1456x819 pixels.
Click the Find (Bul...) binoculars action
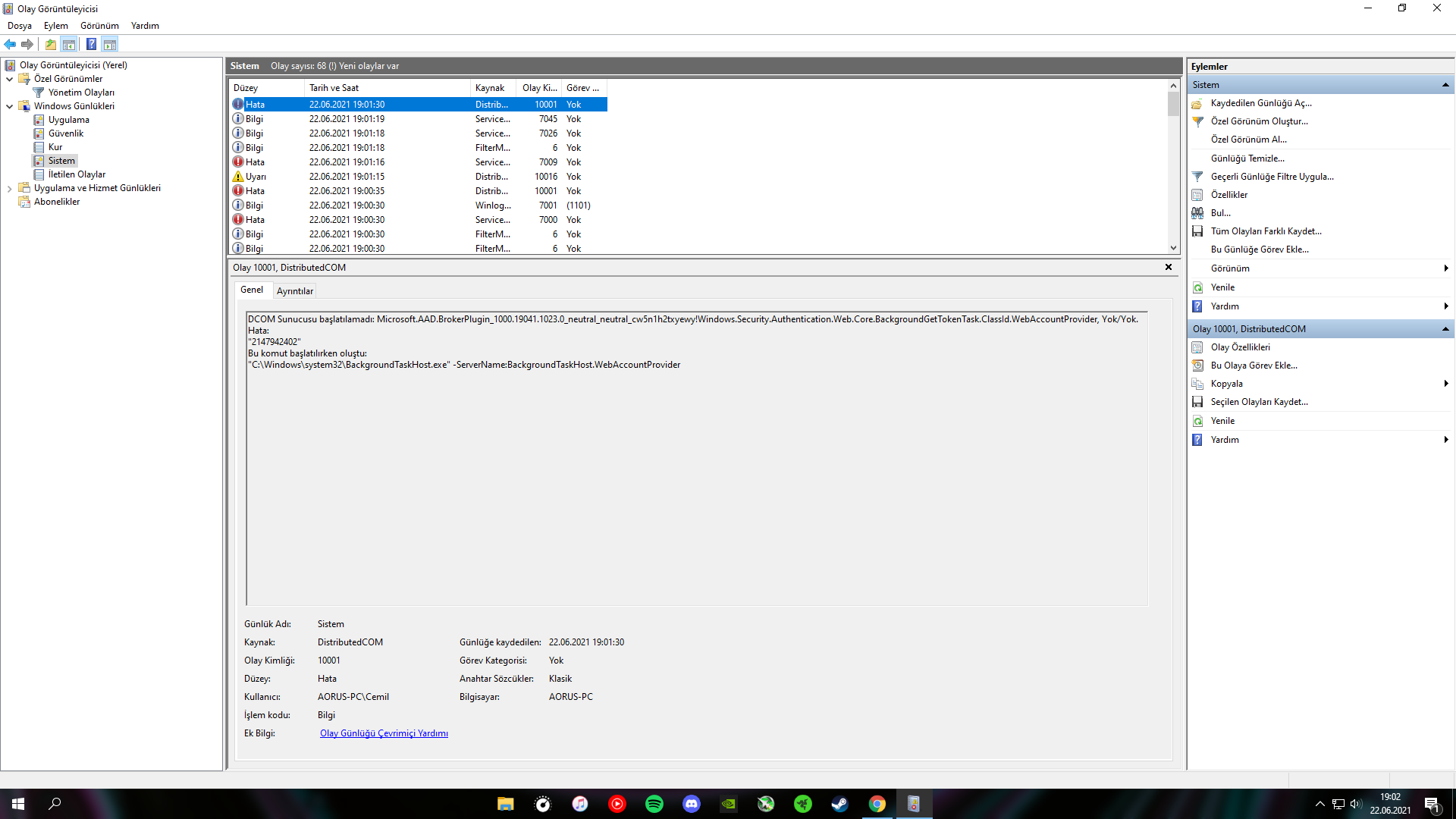point(1220,213)
